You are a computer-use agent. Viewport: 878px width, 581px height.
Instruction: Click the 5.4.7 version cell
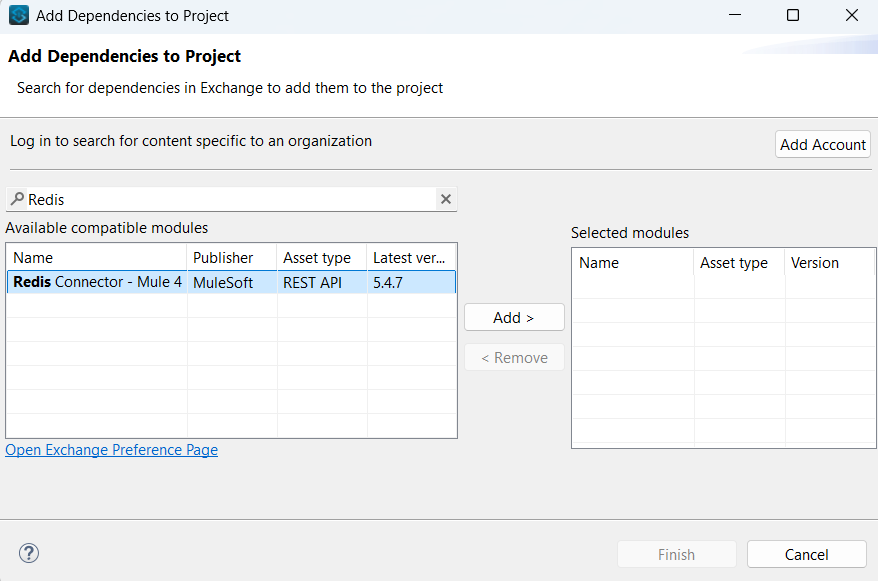click(x=412, y=282)
